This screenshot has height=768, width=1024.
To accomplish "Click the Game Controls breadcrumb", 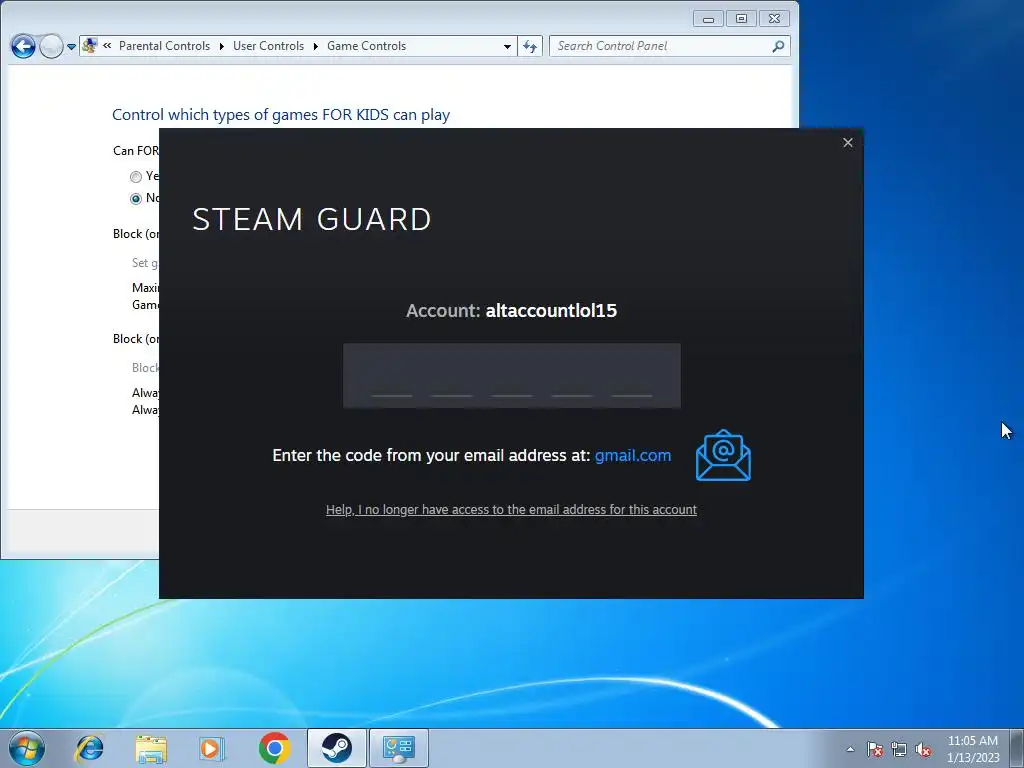I will [x=366, y=46].
